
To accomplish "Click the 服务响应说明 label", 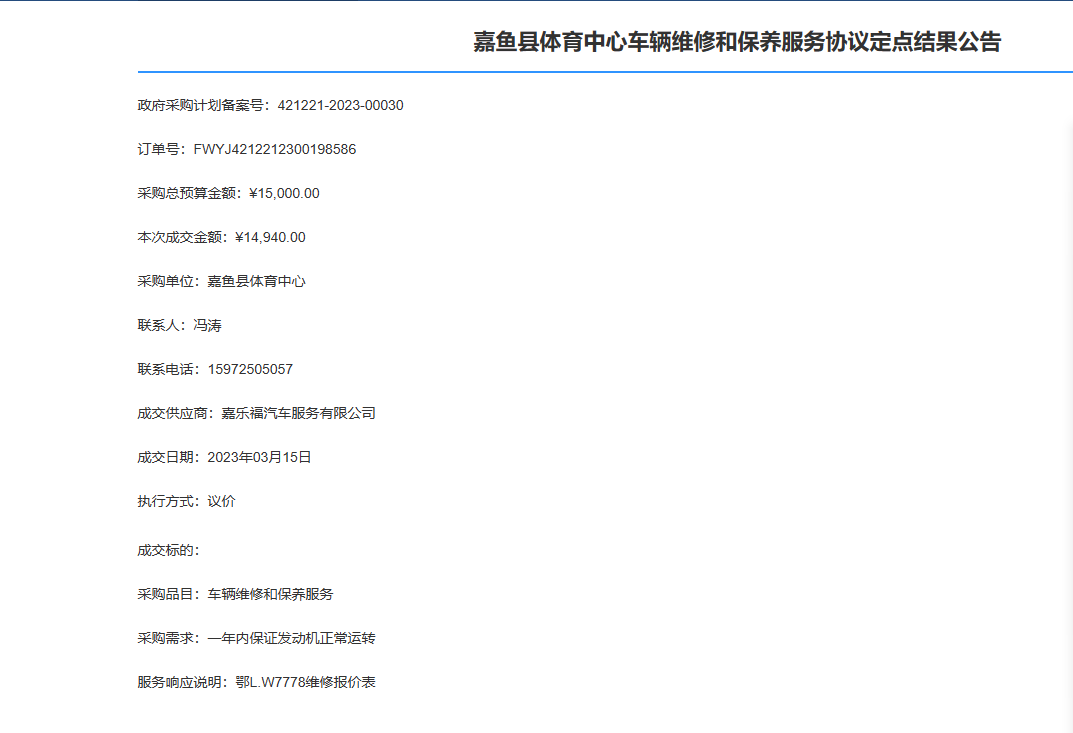I will tap(183, 682).
